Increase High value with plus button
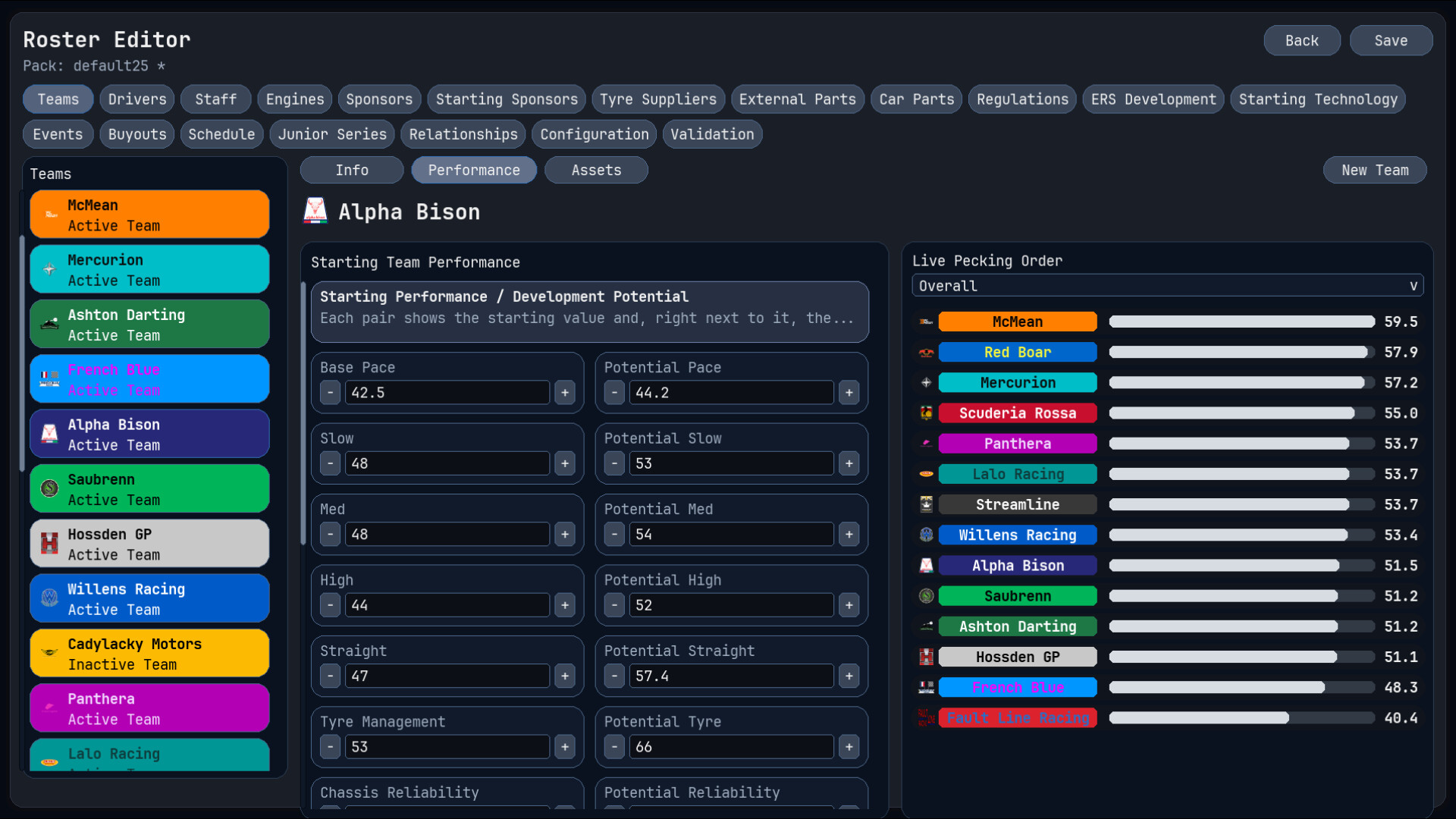Image resolution: width=1456 pixels, height=819 pixels. (565, 605)
